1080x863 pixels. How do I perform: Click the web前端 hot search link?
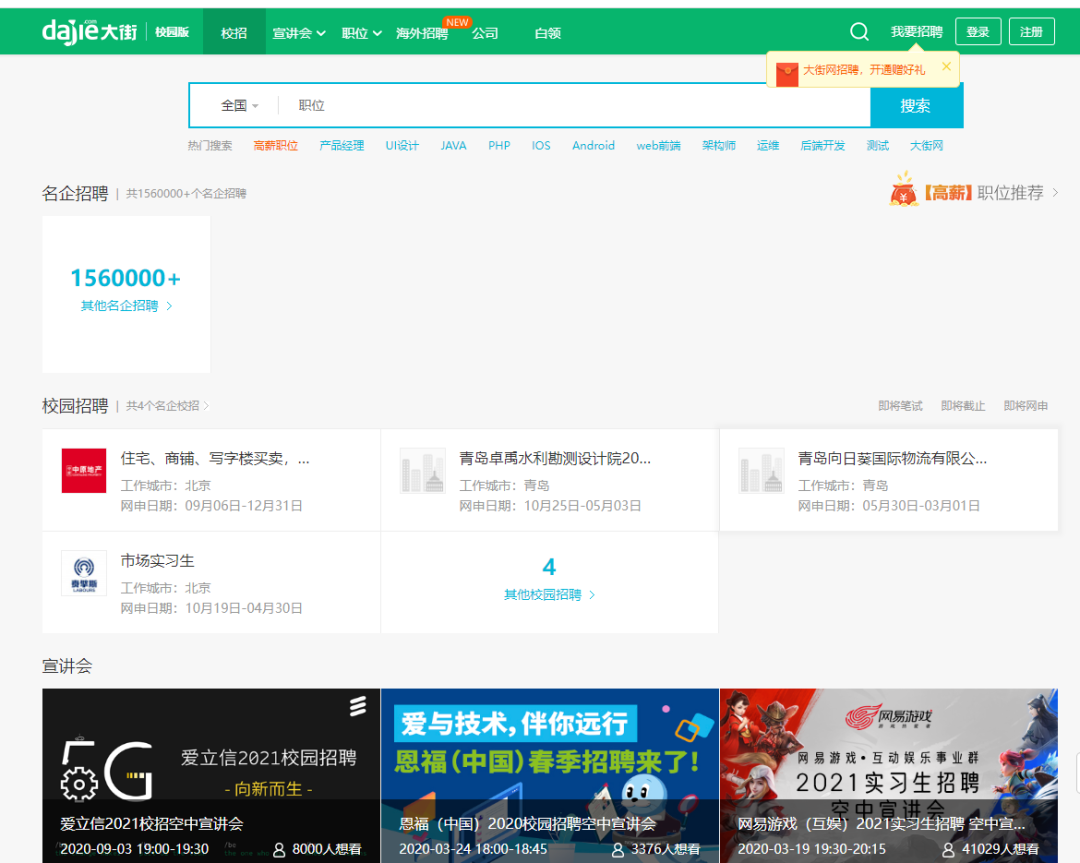[x=658, y=145]
